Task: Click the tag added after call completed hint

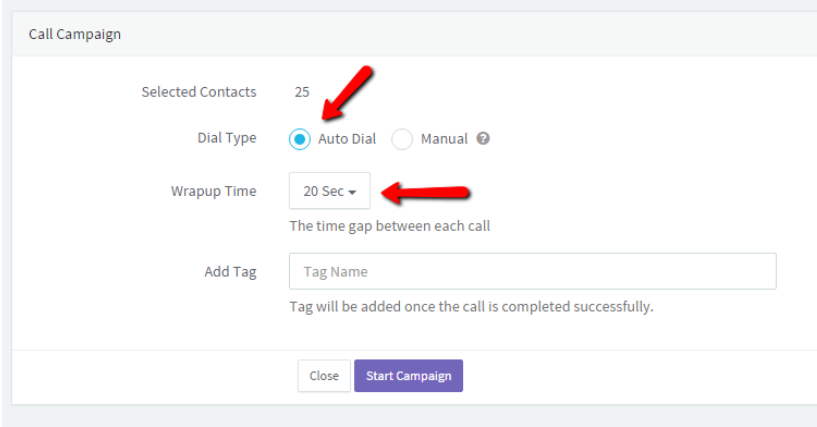Action: [x=471, y=306]
